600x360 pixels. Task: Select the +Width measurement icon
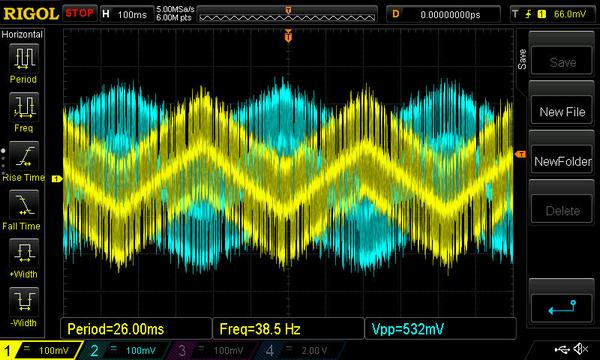tap(24, 253)
